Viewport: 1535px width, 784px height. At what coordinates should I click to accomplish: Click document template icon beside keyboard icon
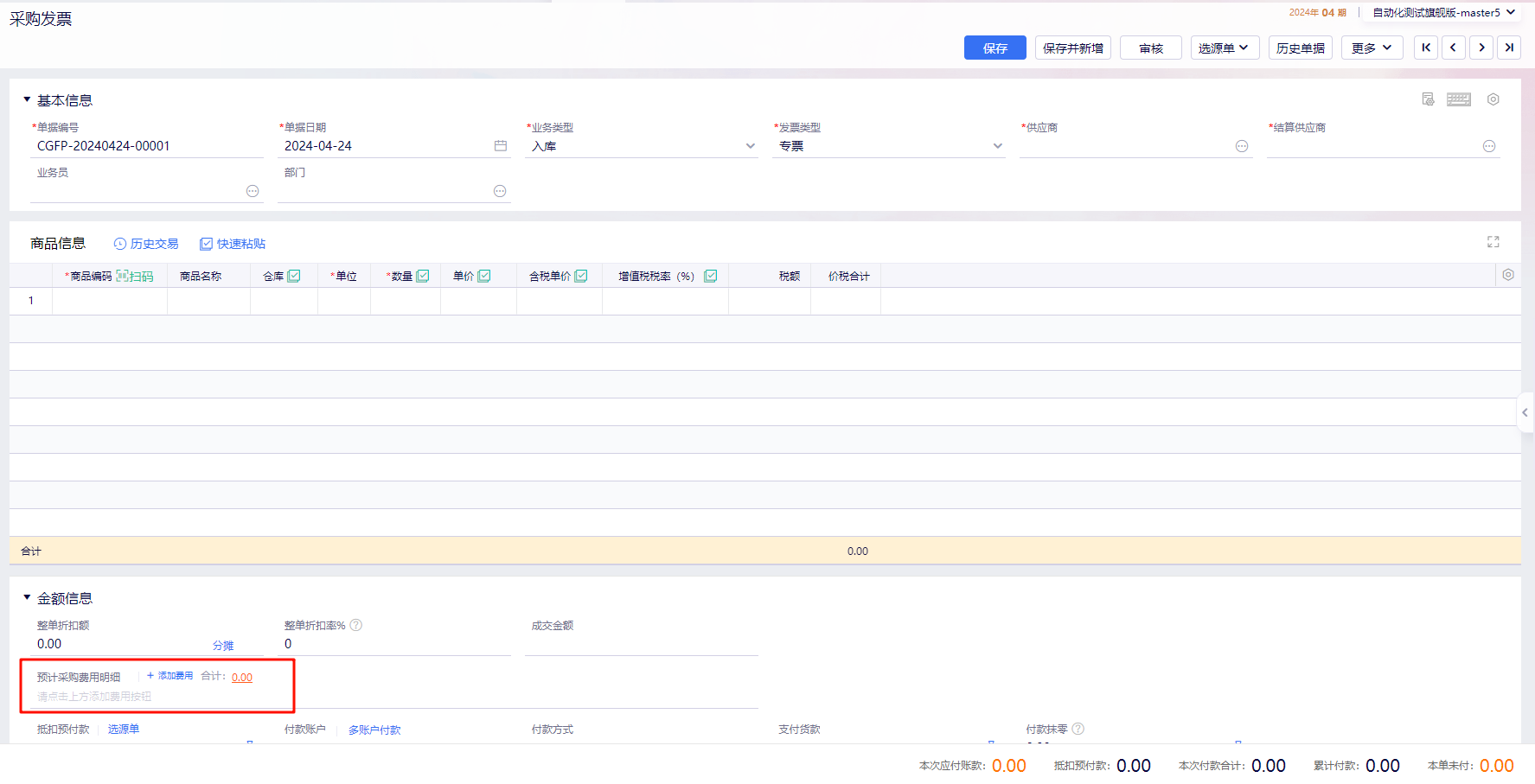(1428, 99)
